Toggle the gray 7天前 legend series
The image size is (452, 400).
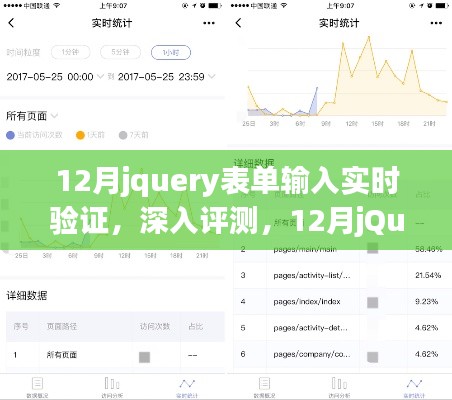click(x=134, y=135)
